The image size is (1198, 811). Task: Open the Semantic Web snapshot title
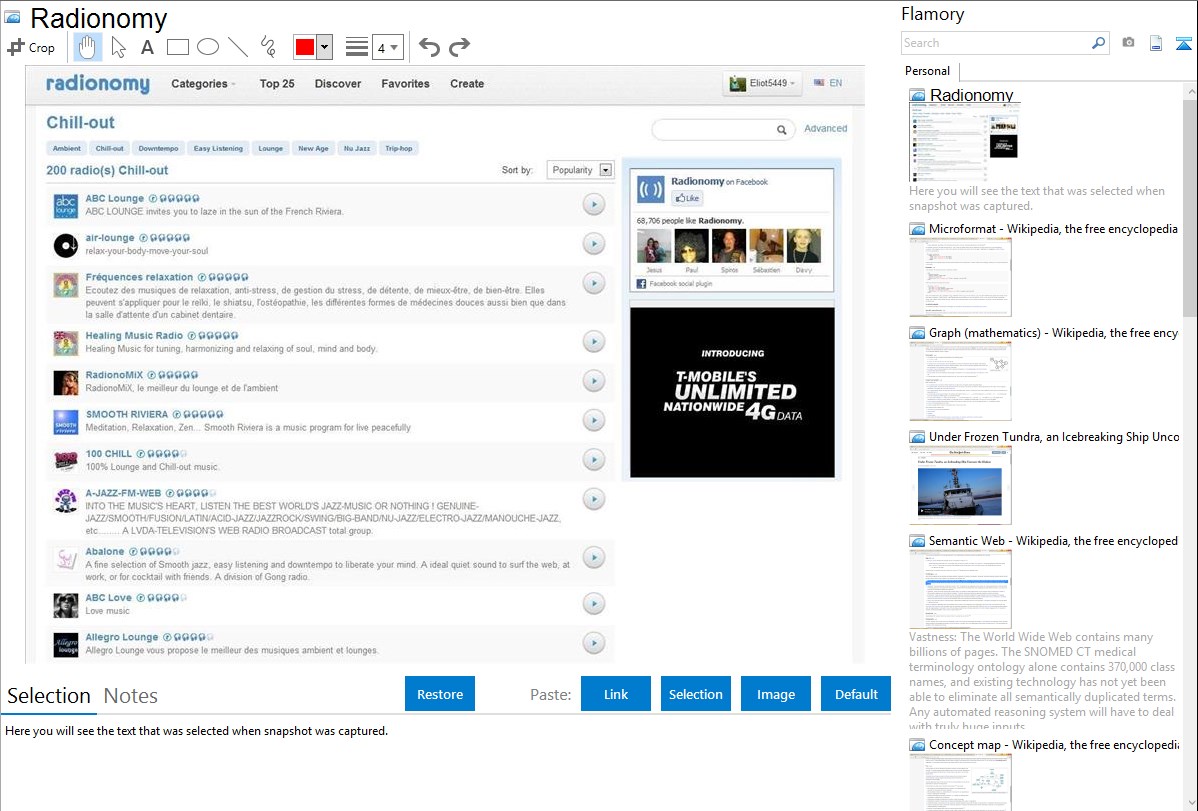point(1053,540)
